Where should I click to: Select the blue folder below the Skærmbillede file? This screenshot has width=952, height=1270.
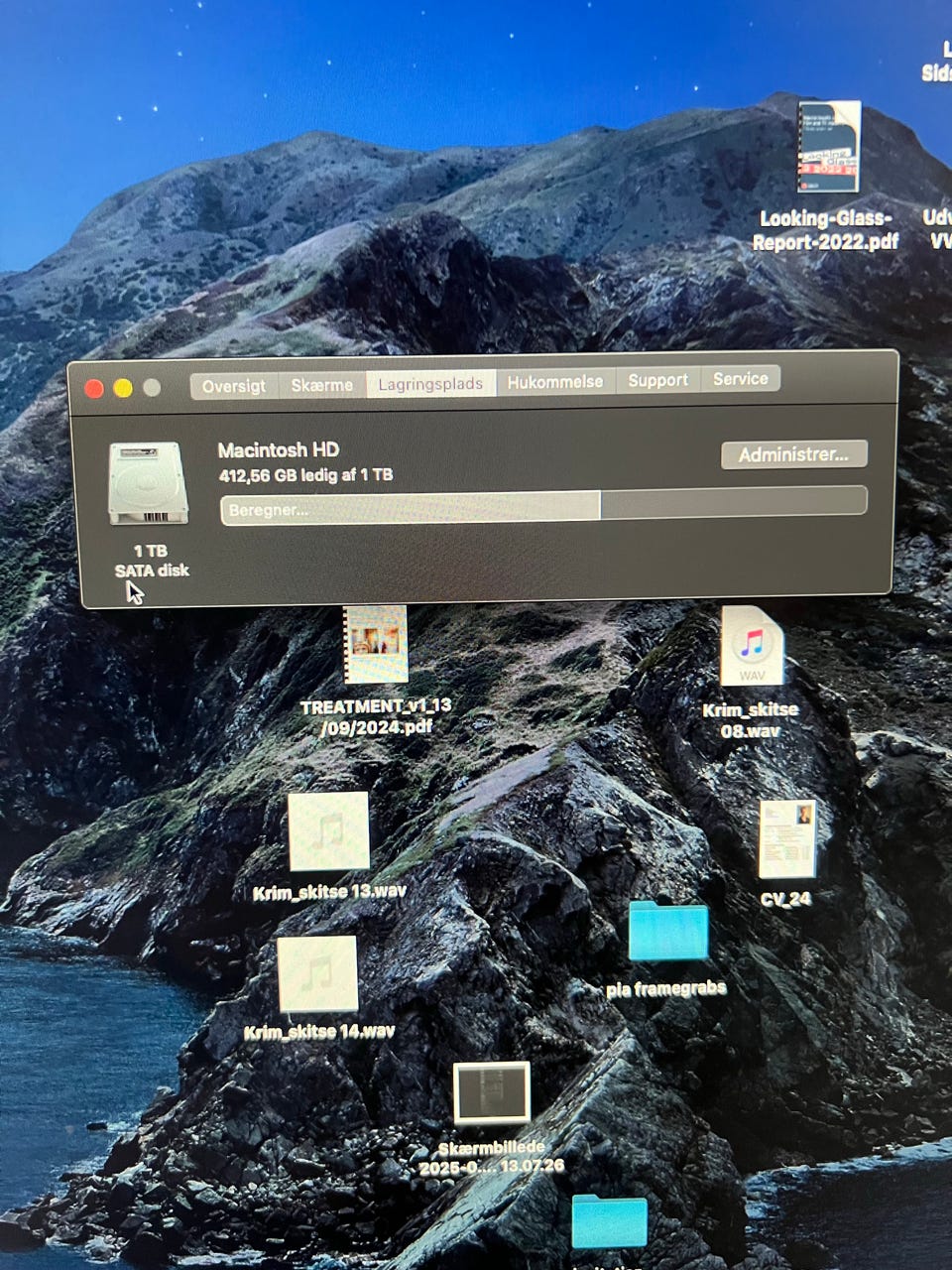609,1221
